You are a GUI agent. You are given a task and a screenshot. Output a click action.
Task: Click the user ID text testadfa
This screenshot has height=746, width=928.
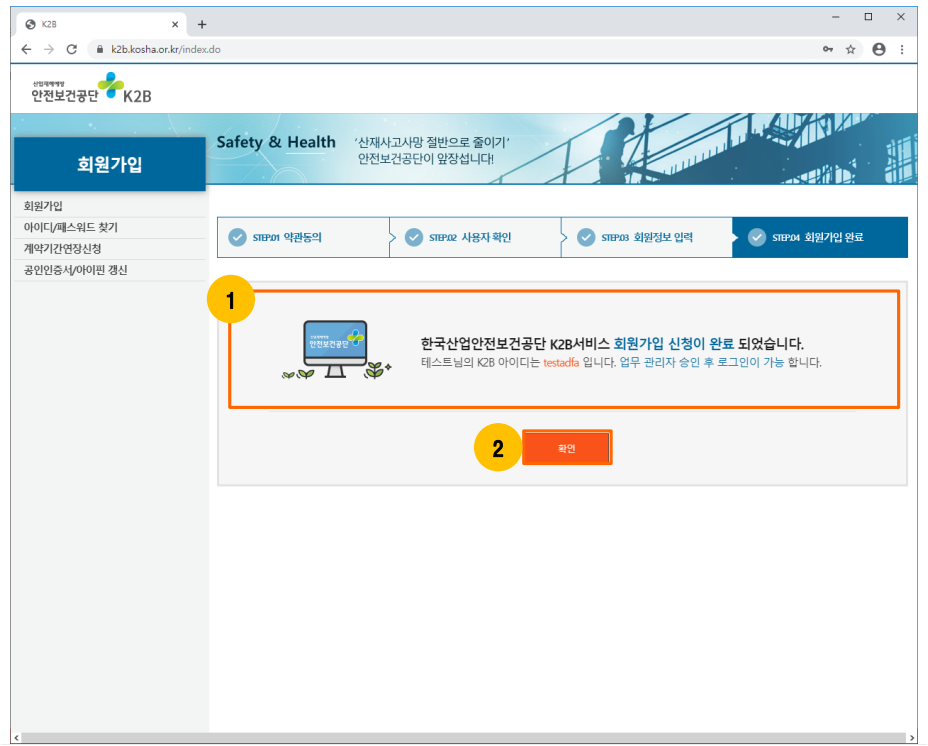coord(561,362)
